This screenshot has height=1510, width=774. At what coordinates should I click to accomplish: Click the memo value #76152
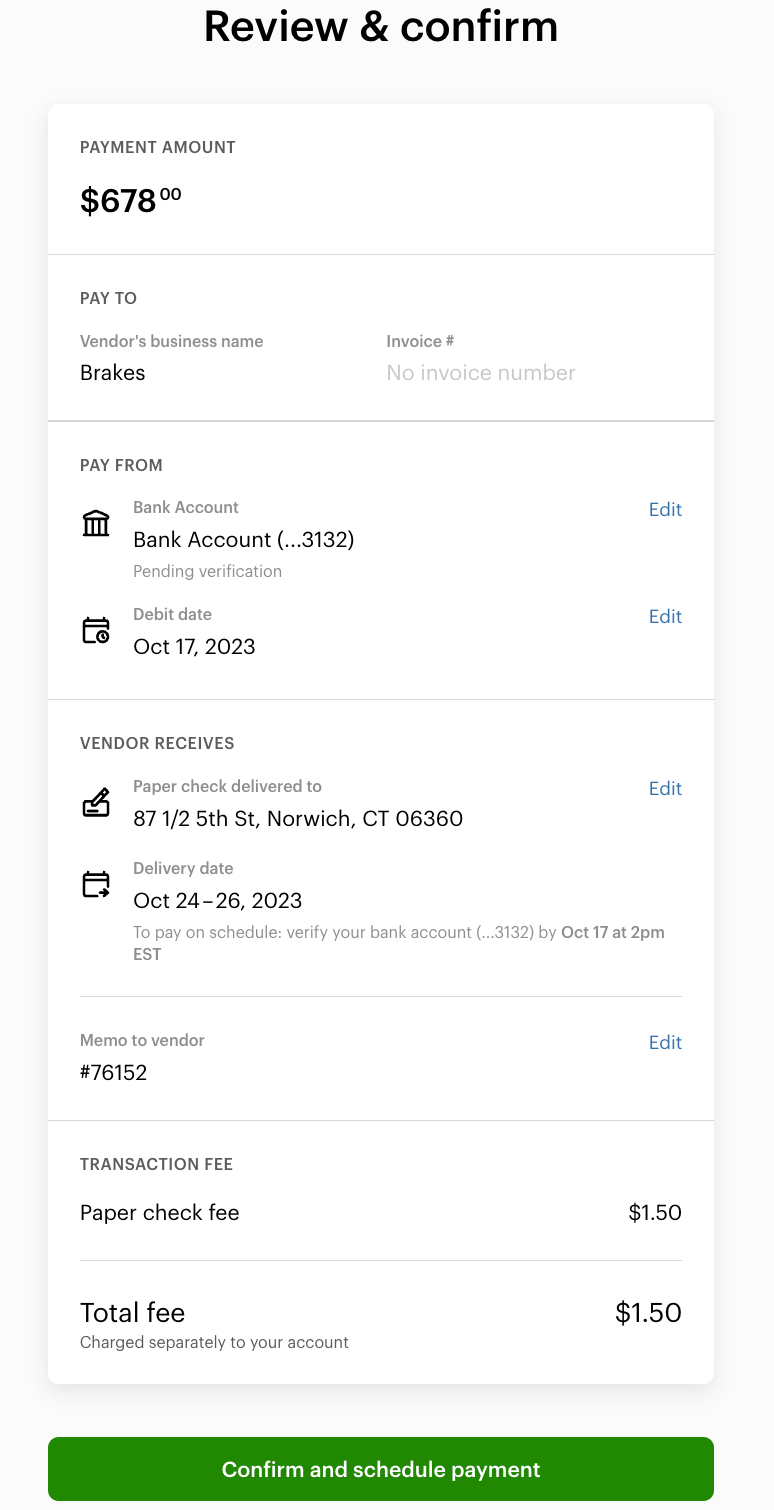tap(113, 1073)
